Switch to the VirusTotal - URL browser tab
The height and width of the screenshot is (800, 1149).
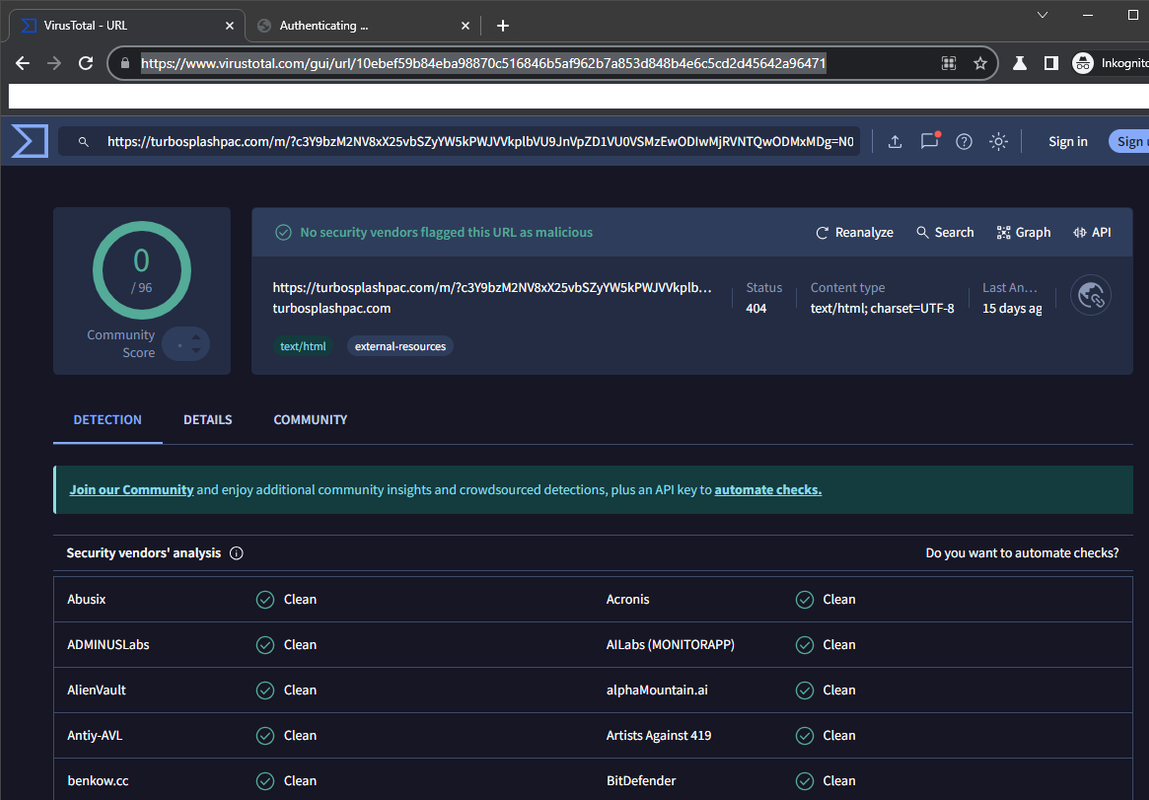click(x=128, y=26)
